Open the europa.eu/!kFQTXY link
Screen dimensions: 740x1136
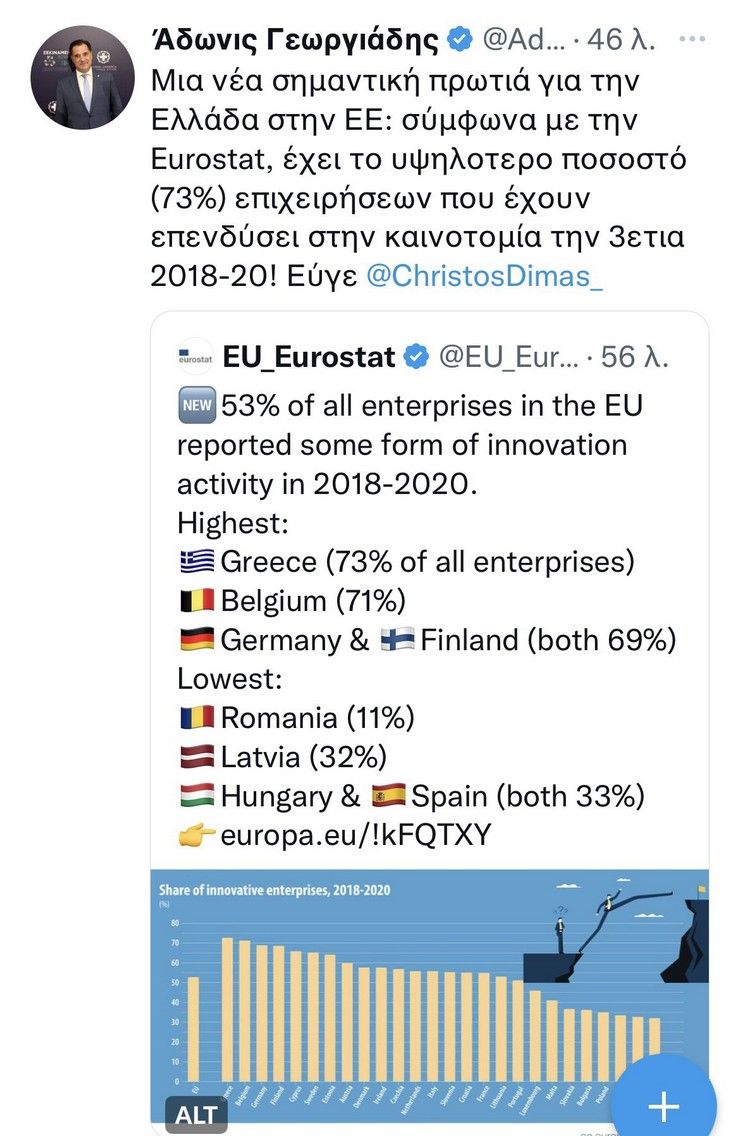pyautogui.click(x=356, y=835)
